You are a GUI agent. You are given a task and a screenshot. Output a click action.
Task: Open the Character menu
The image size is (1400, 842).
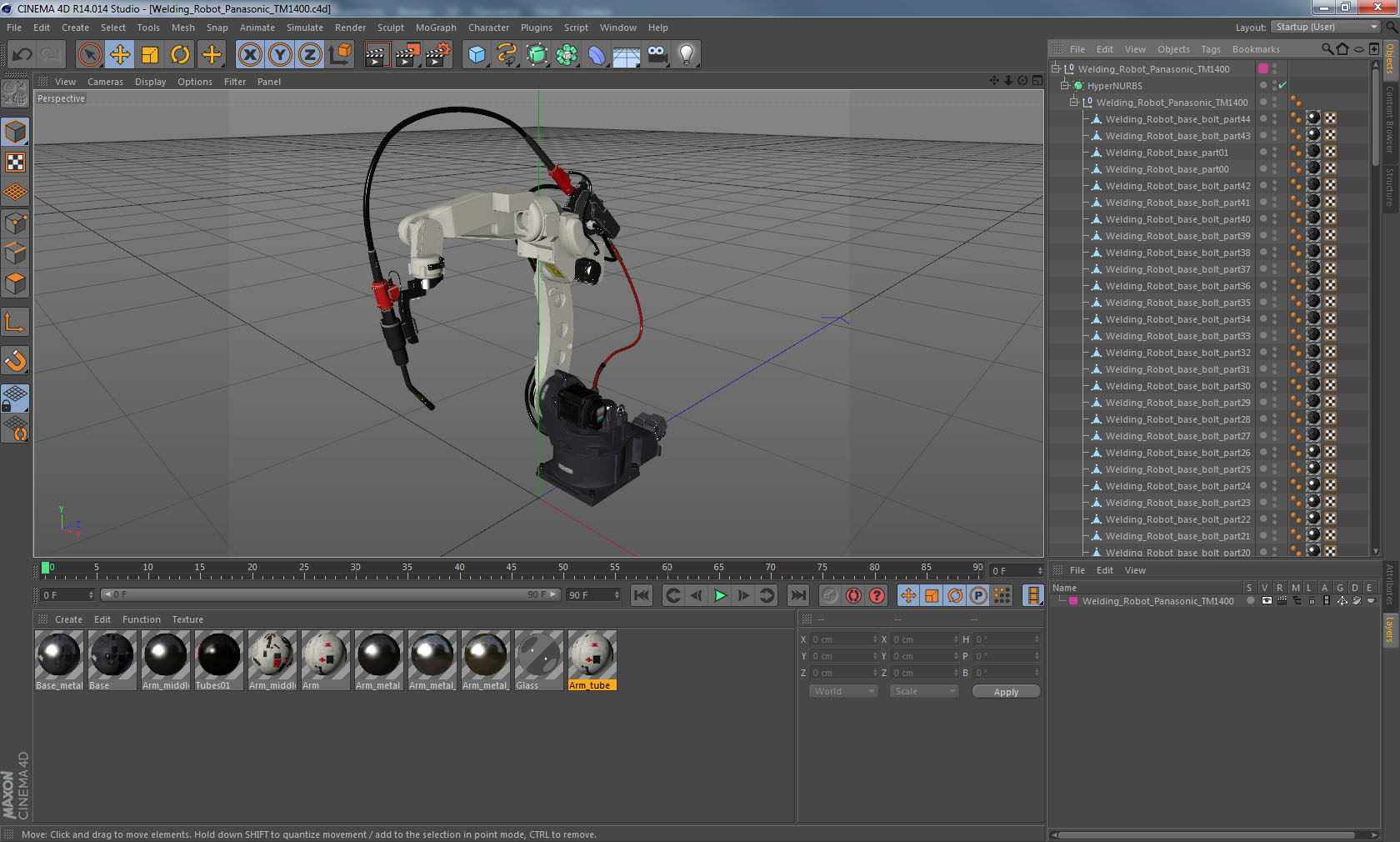[x=488, y=28]
